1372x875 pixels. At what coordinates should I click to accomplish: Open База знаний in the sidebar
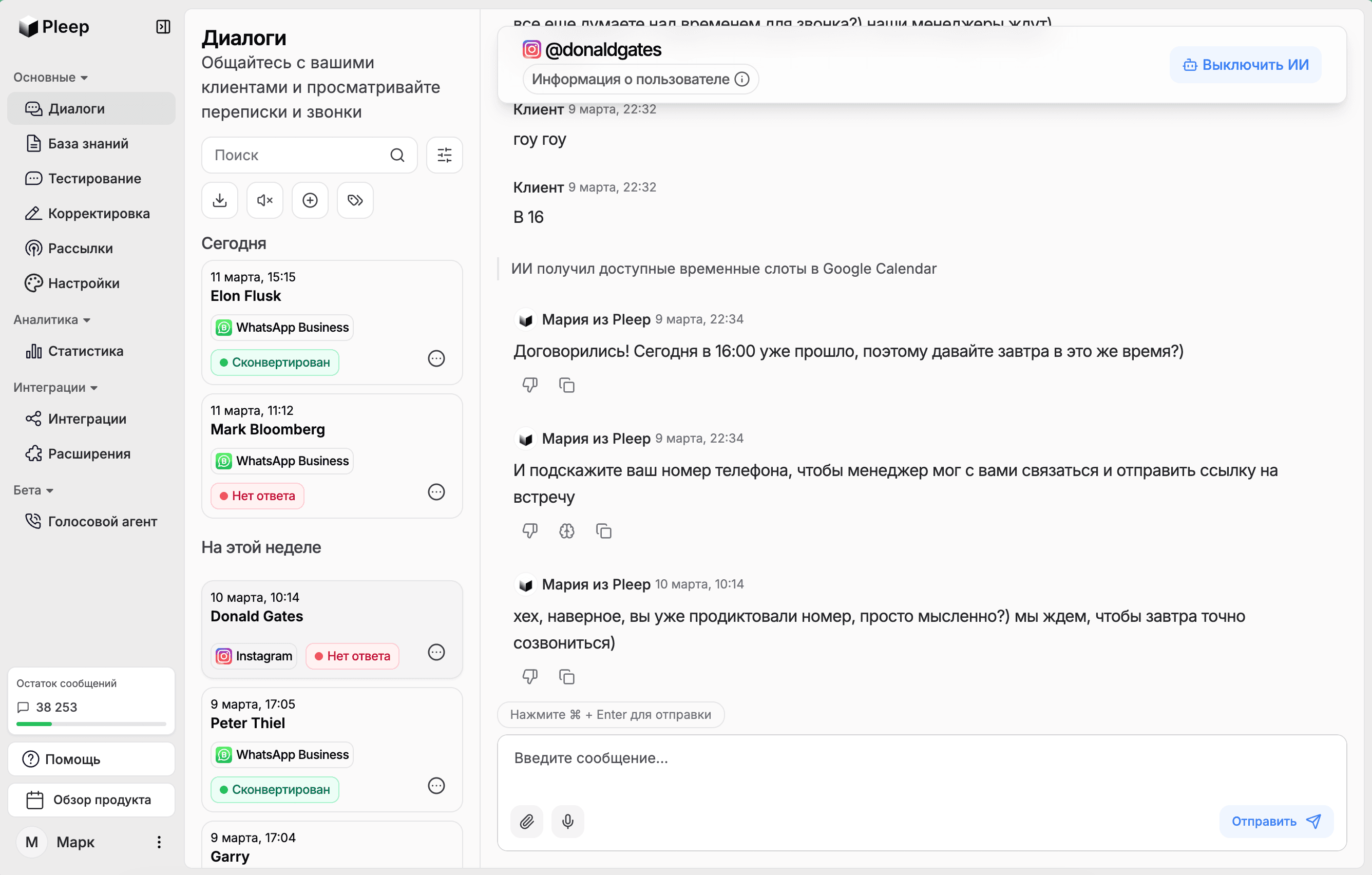coord(87,143)
